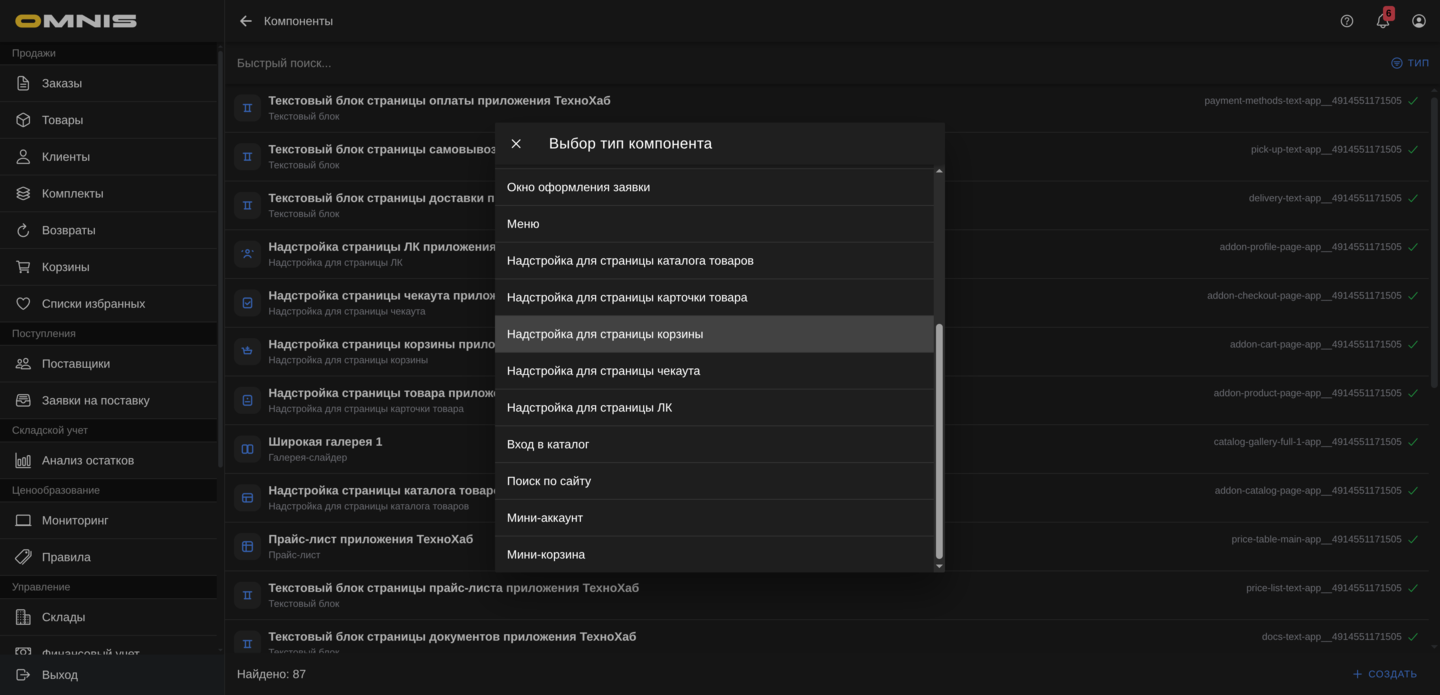Go to Товары in the sidebar

tap(62, 120)
